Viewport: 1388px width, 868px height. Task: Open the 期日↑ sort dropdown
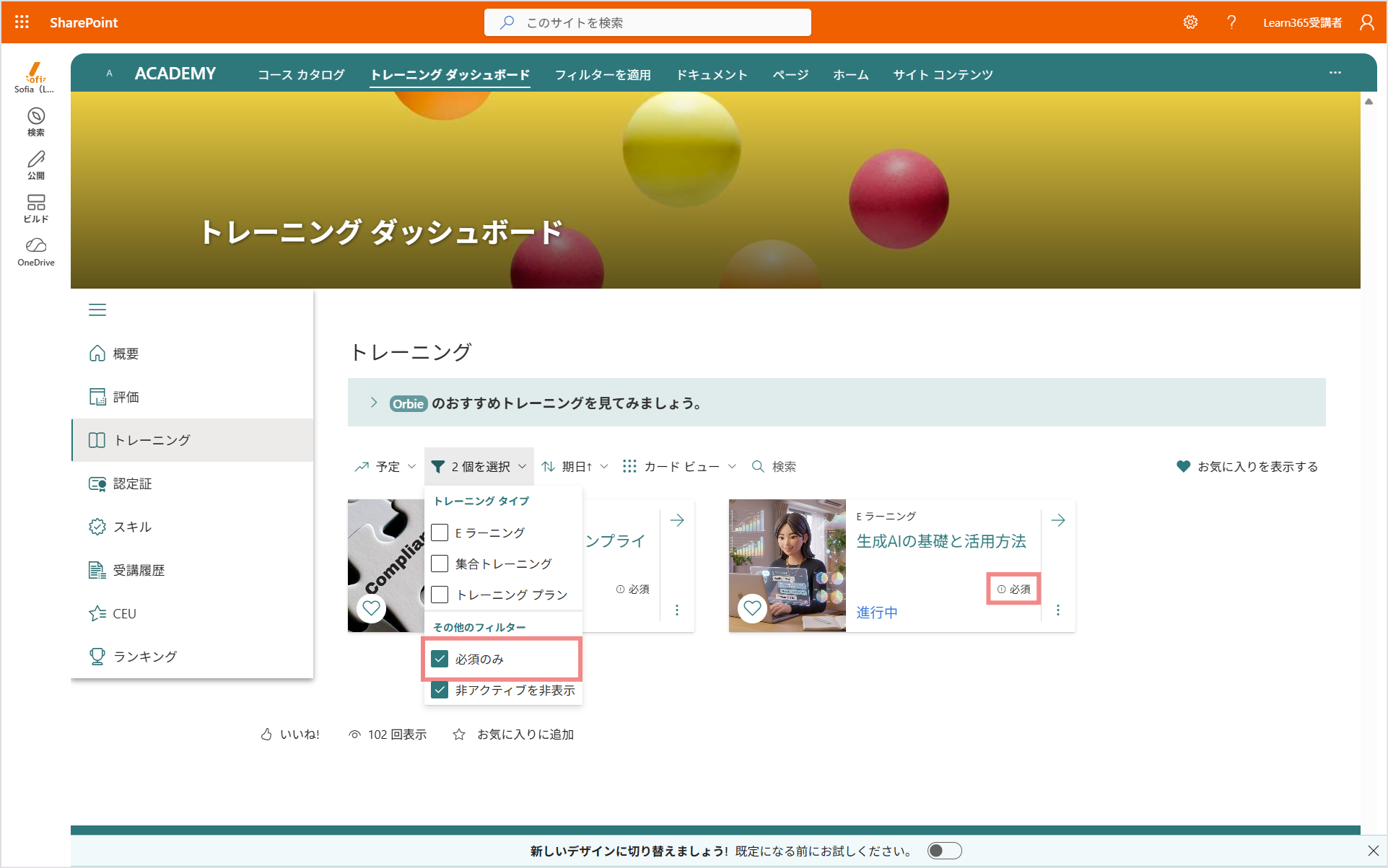575,467
